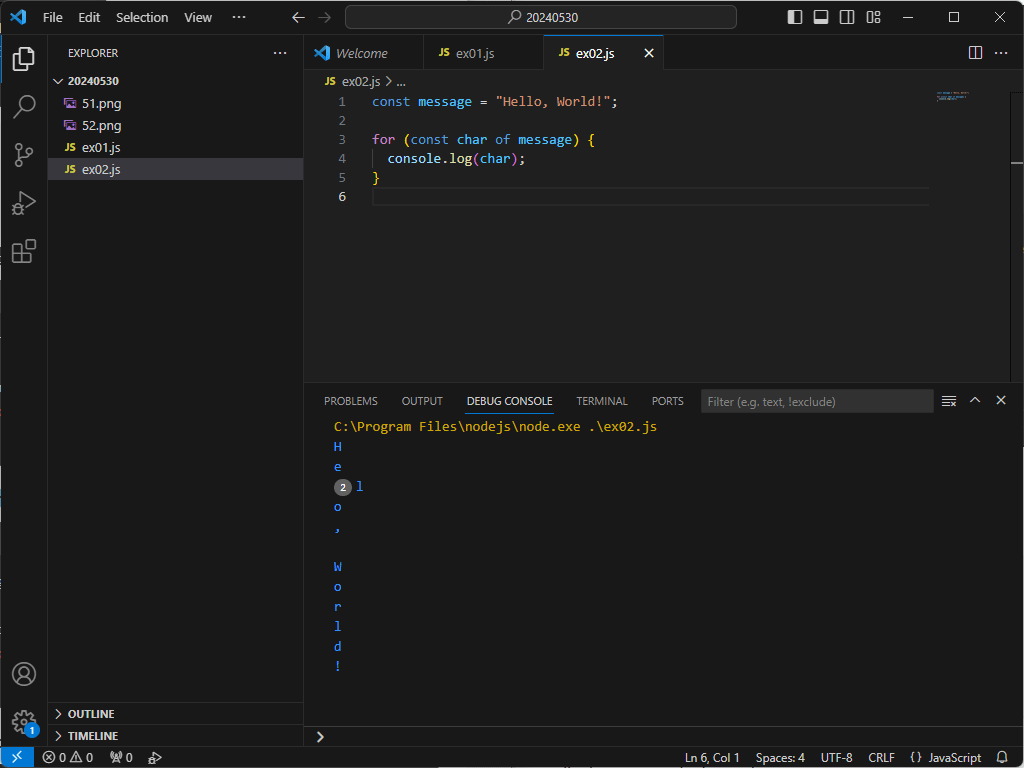Screen dimensions: 1024x768
Task: Go forward with the right arrow
Action: point(325,18)
